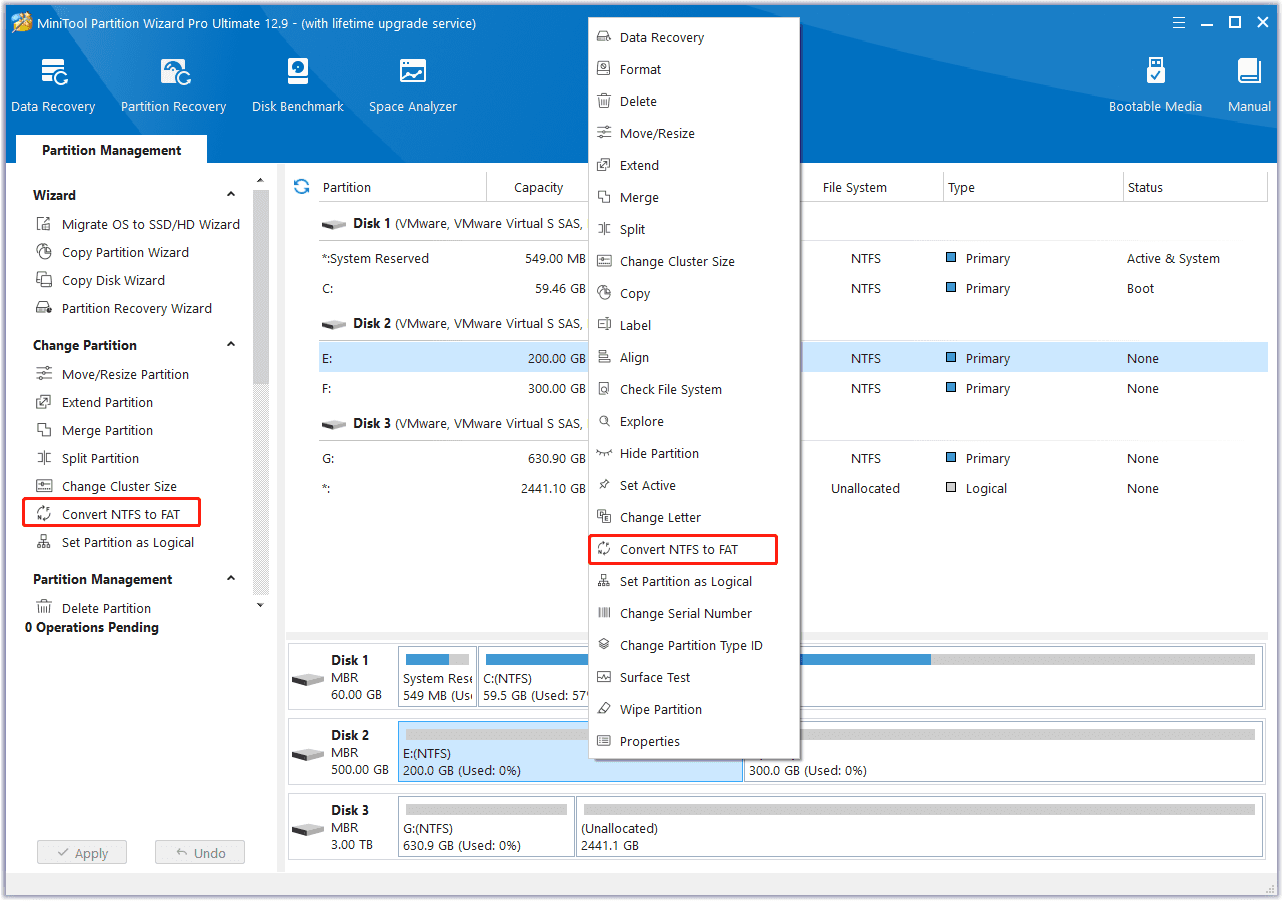The image size is (1283, 901).
Task: Choose Merge from context menu
Action: coord(693,197)
